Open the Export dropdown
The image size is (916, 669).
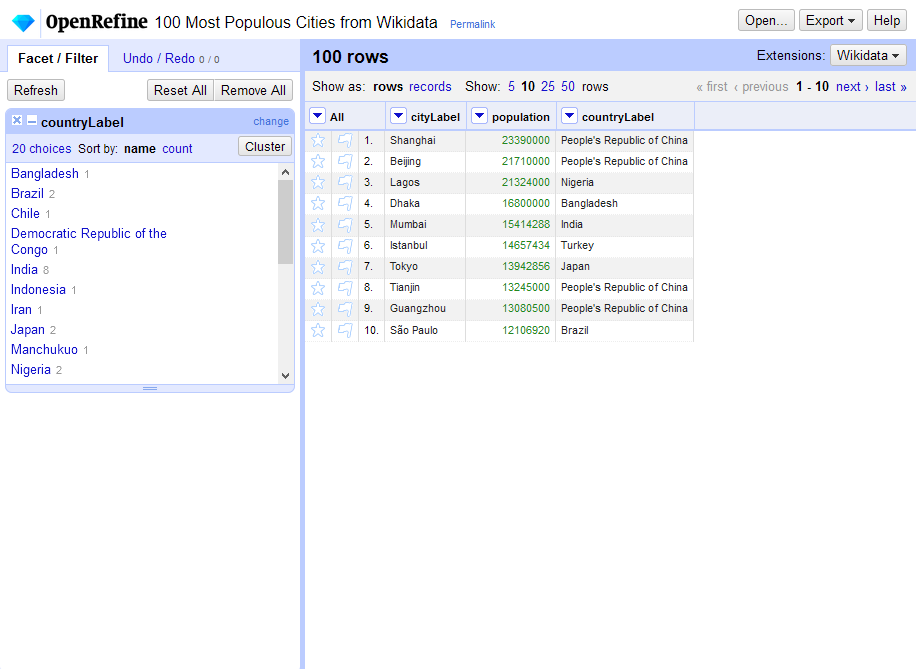tap(830, 20)
